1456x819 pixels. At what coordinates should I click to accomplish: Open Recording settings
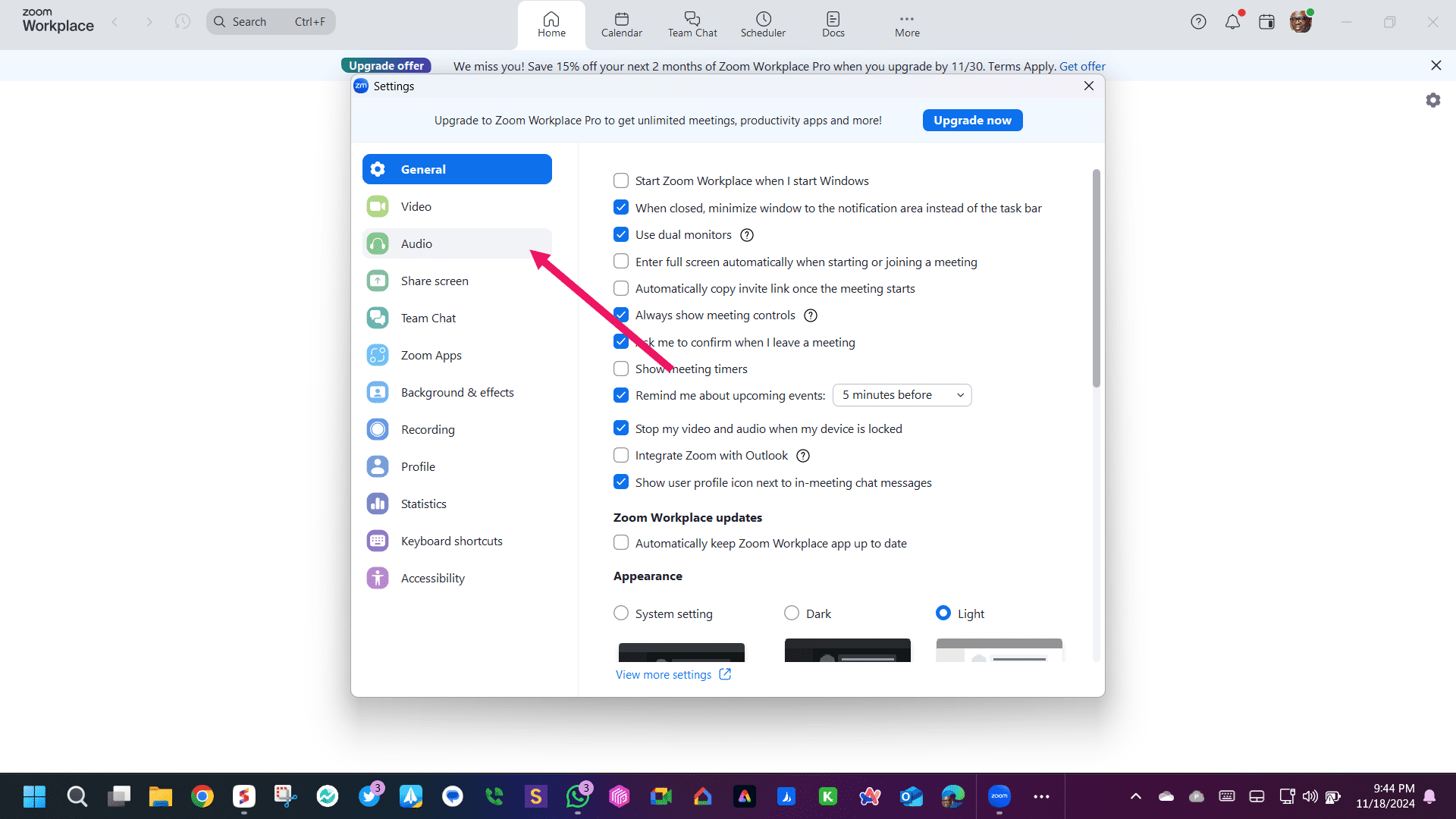[457, 429]
